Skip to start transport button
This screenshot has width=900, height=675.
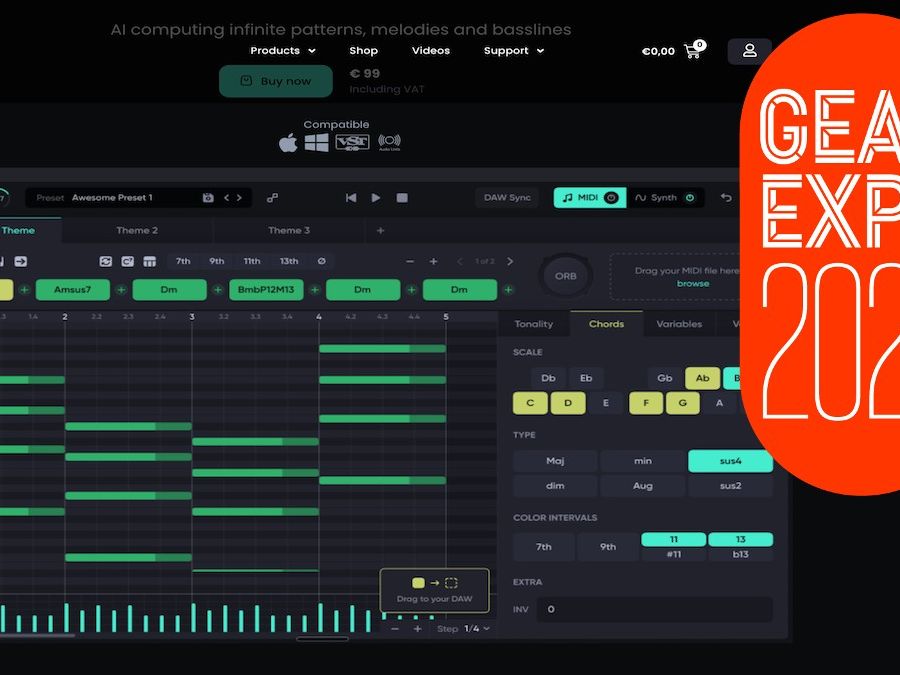pyautogui.click(x=351, y=197)
